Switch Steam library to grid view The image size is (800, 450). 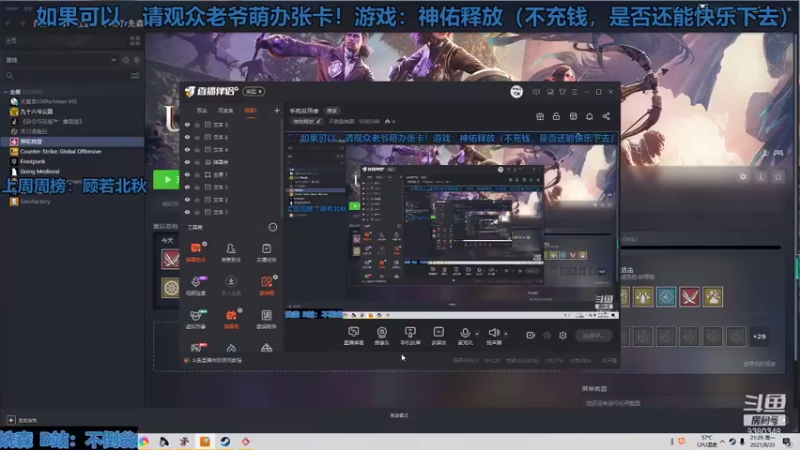pyautogui.click(x=135, y=40)
